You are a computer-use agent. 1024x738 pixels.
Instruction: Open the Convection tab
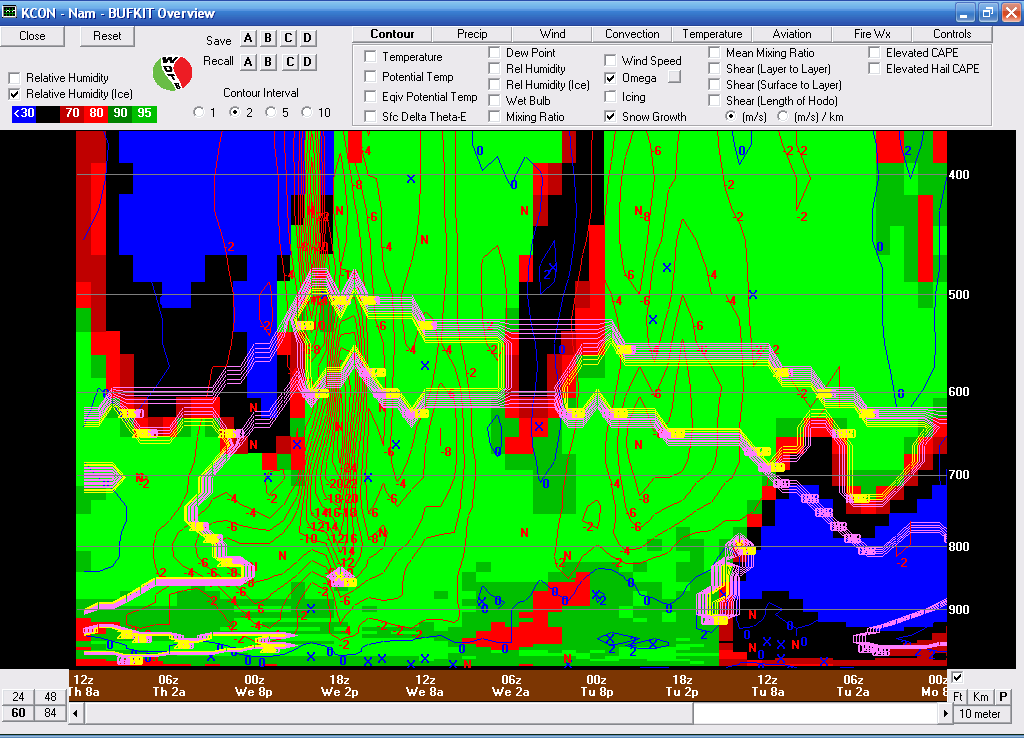632,34
